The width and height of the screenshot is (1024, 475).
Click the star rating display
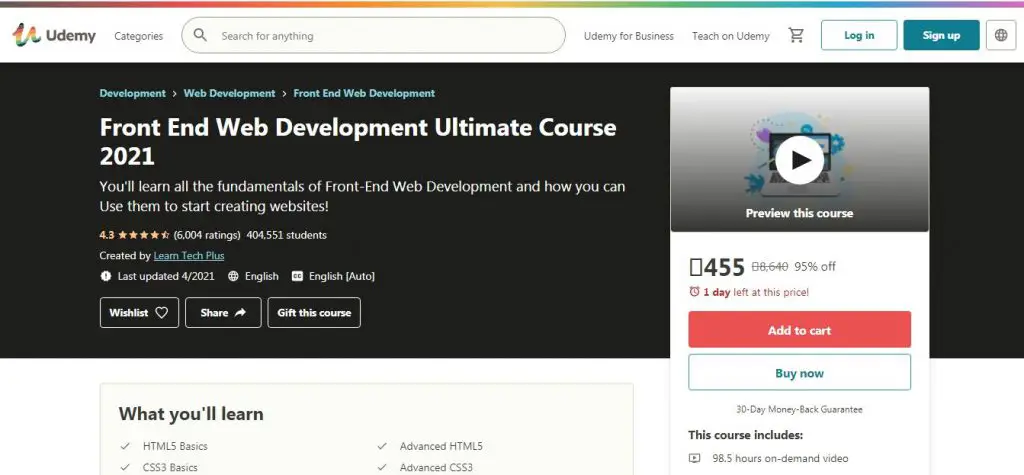click(144, 235)
